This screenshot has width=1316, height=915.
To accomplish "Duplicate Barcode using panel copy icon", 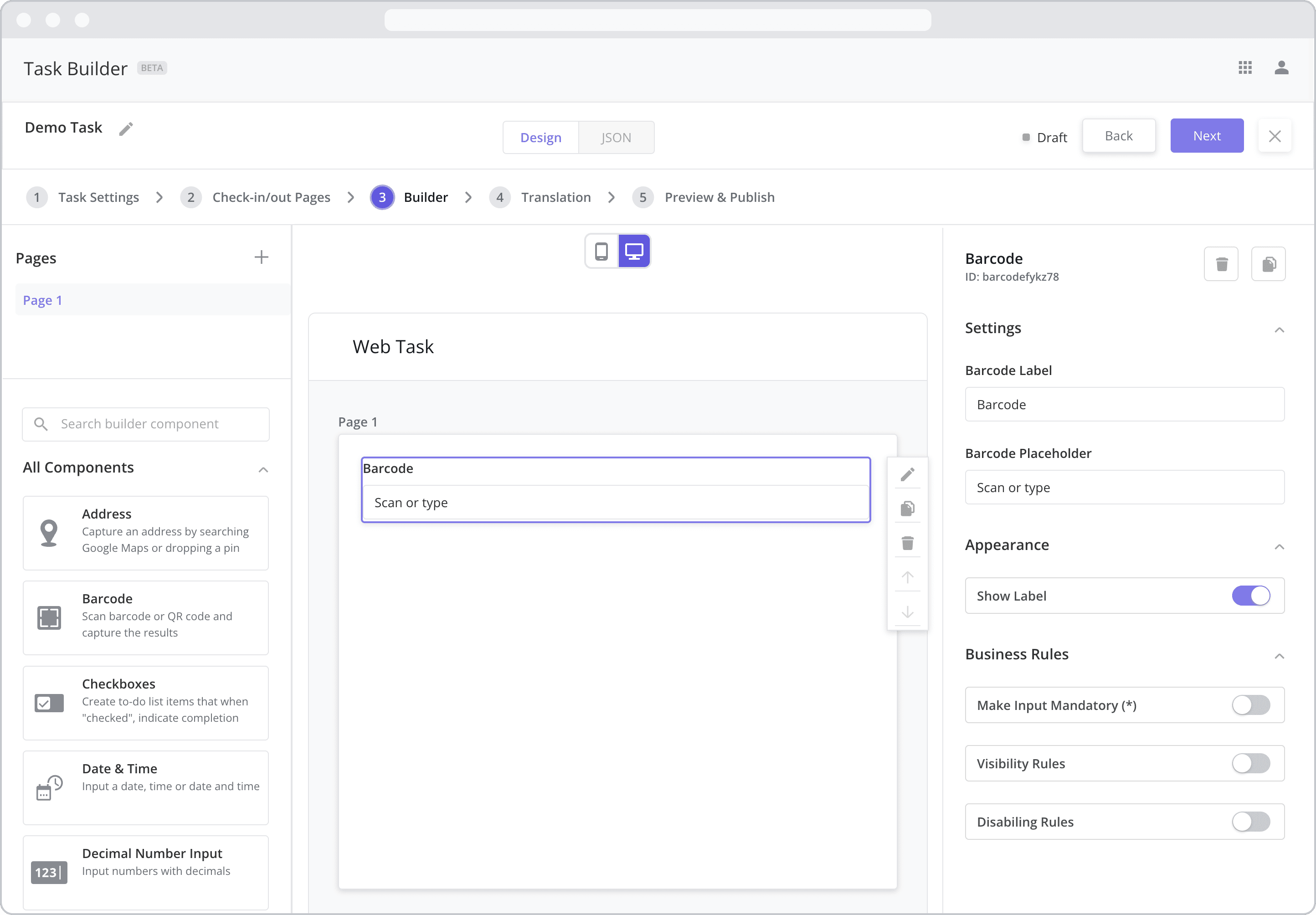I will (1269, 264).
